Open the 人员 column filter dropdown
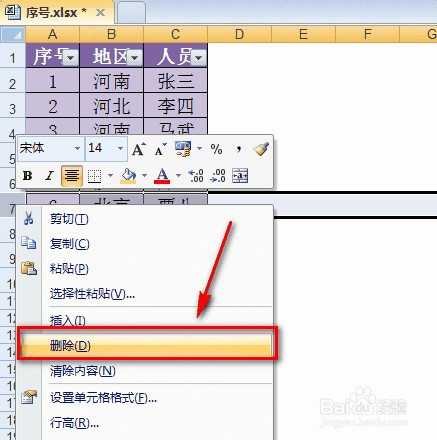The width and height of the screenshot is (437, 440). [x=199, y=58]
